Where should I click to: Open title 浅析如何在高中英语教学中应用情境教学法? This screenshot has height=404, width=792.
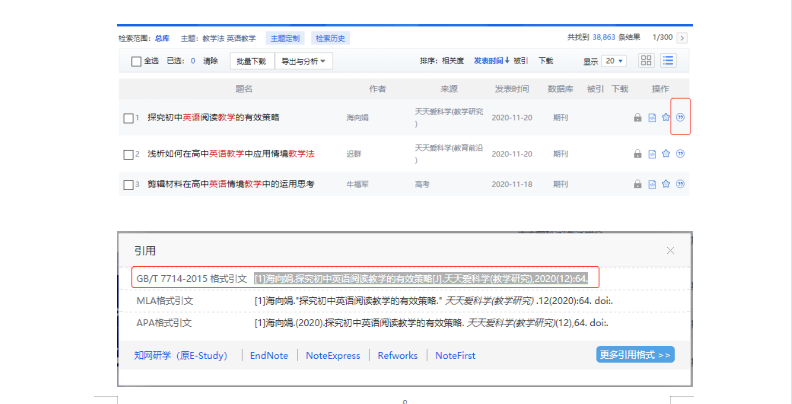pyautogui.click(x=231, y=154)
